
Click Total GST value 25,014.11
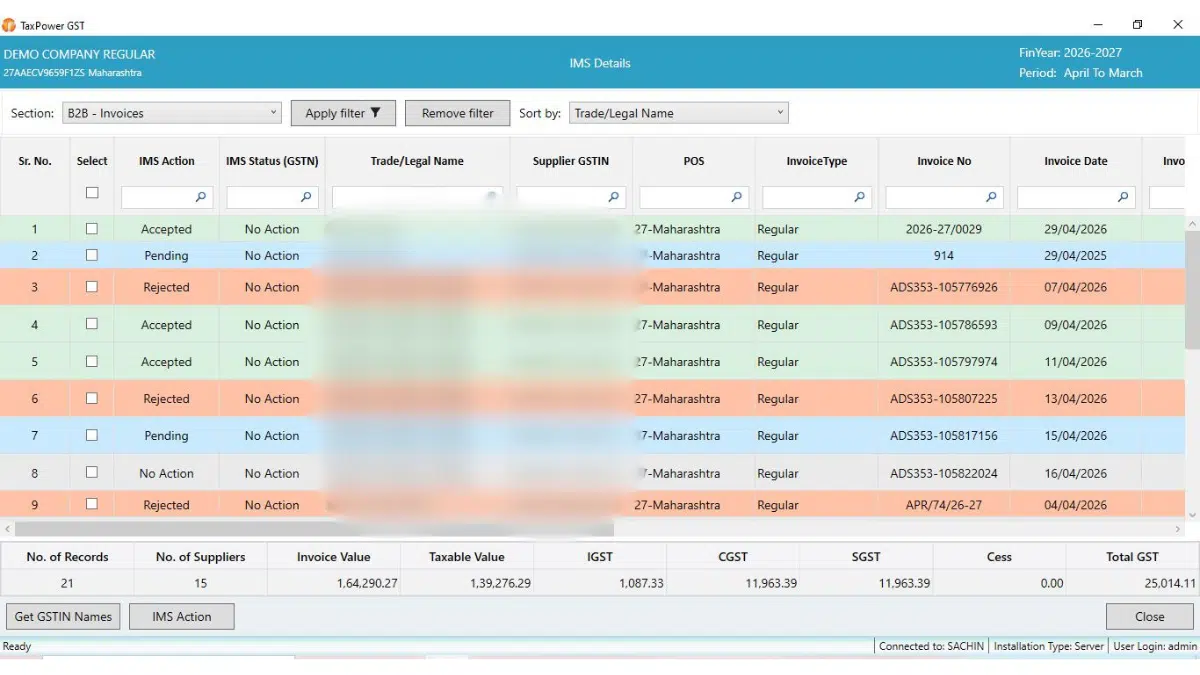[1172, 583]
